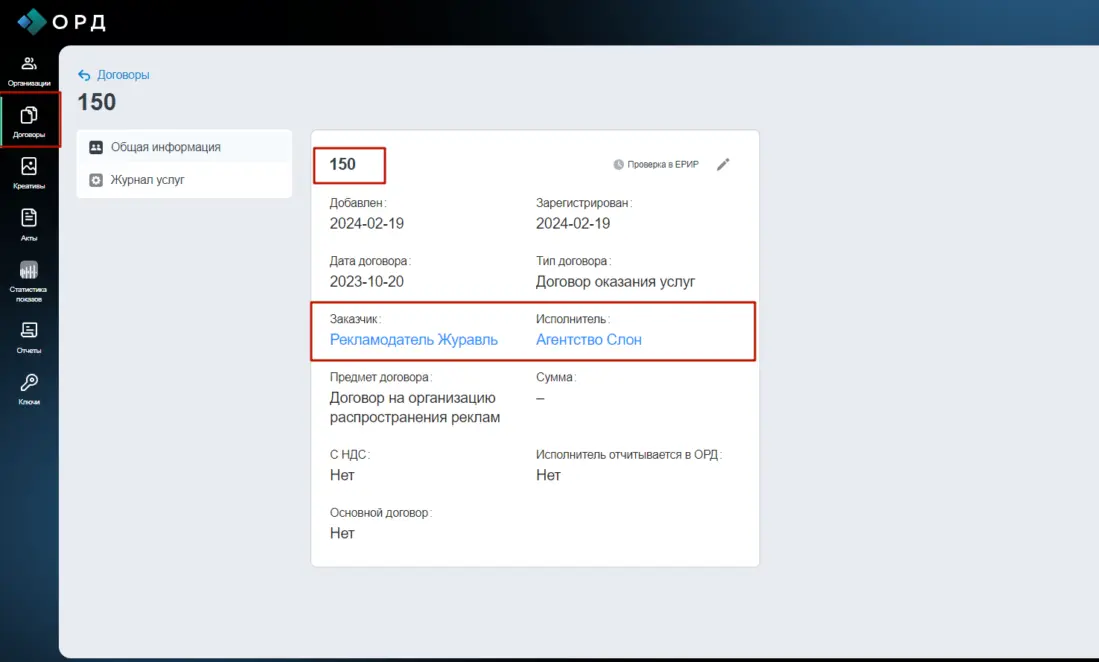Click the Нет value under С НДС
1099x662 pixels.
point(342,475)
